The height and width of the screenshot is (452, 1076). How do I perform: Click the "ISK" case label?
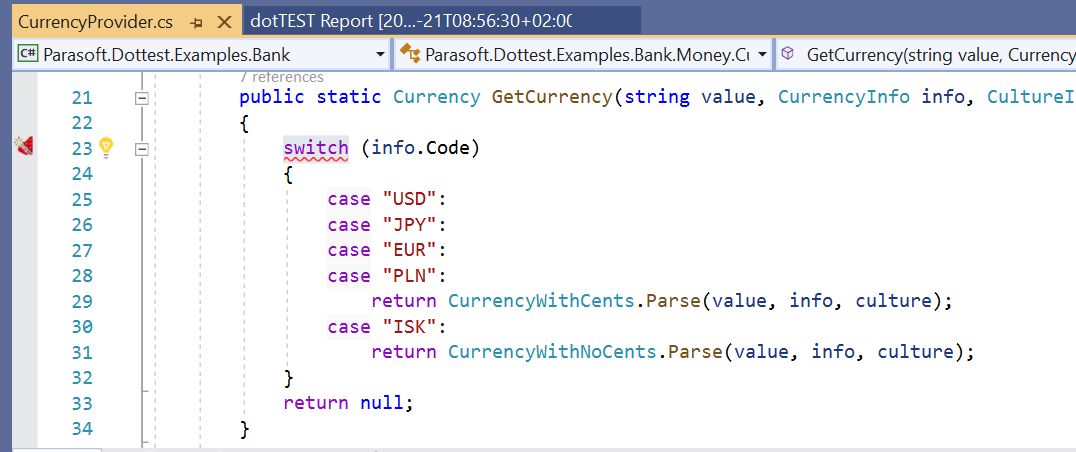point(410,326)
